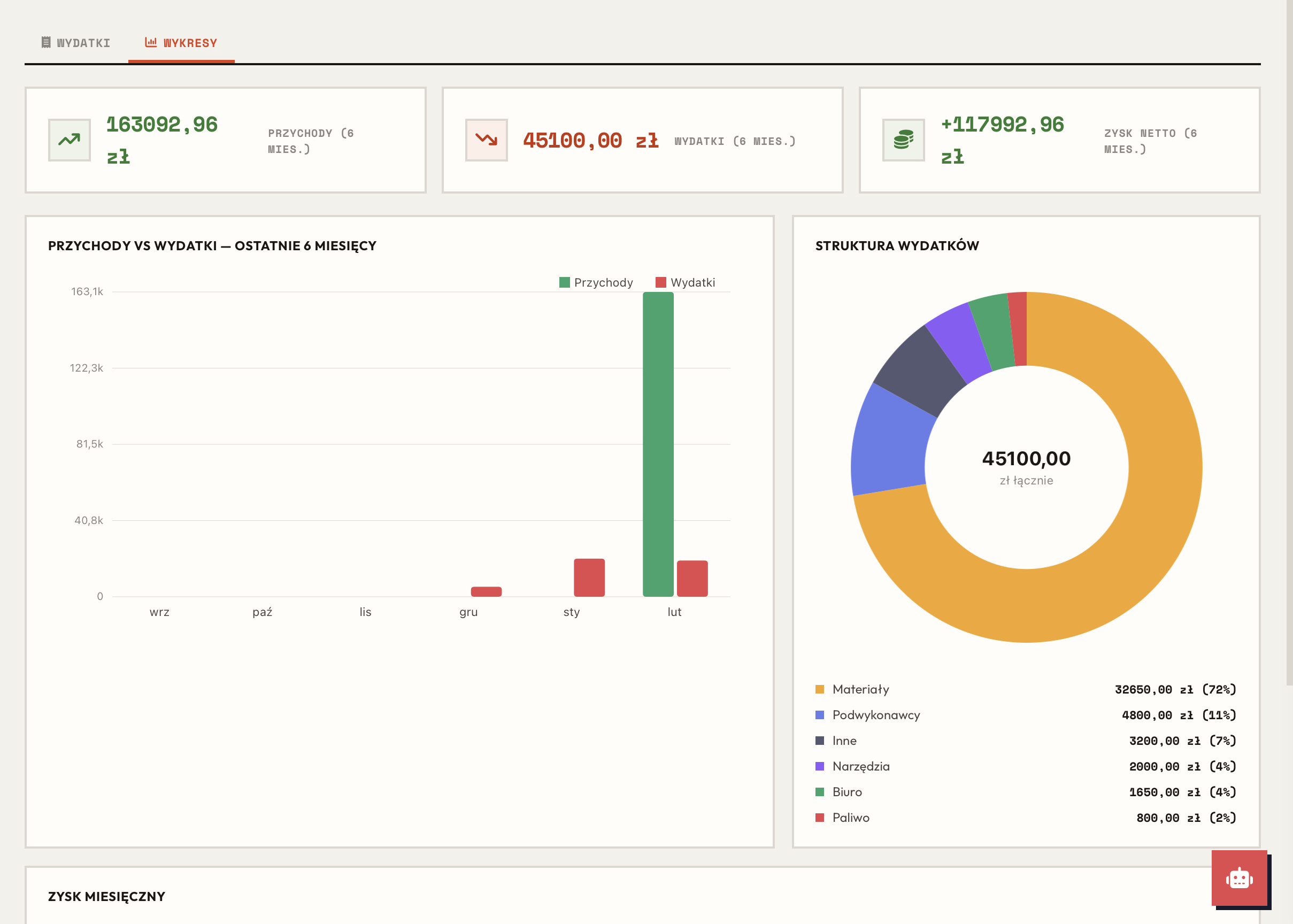The height and width of the screenshot is (924, 1293).
Task: Click the Materiały orange legend swatch
Action: (820, 690)
